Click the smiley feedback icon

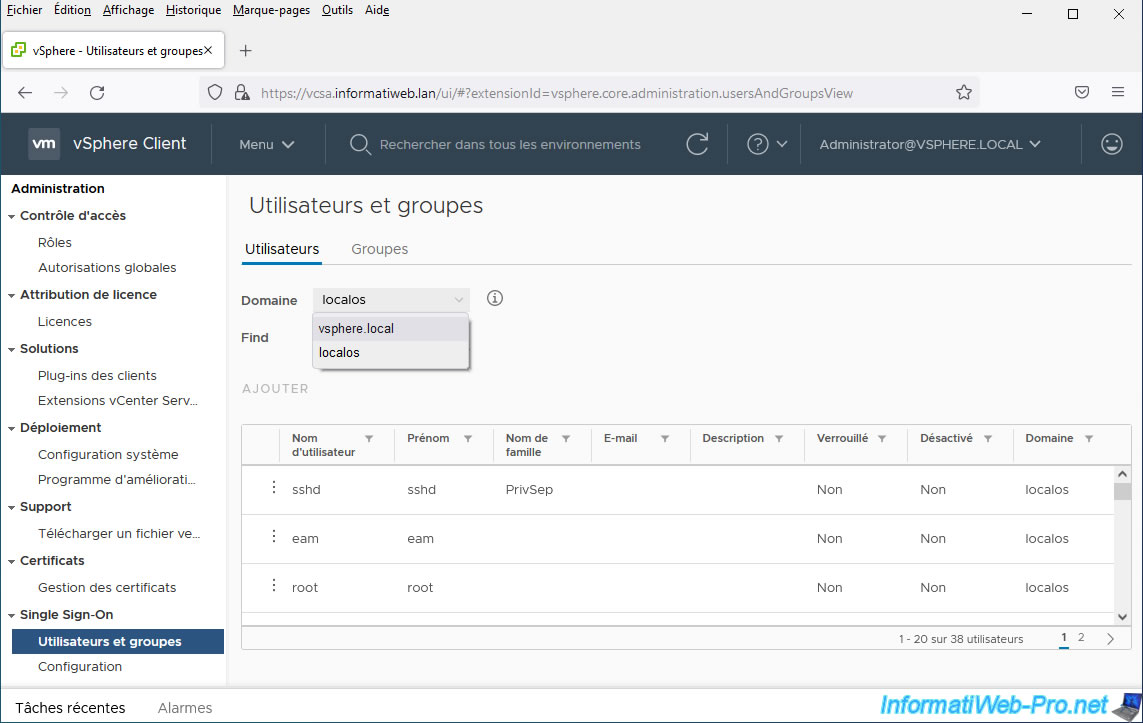[x=1112, y=144]
